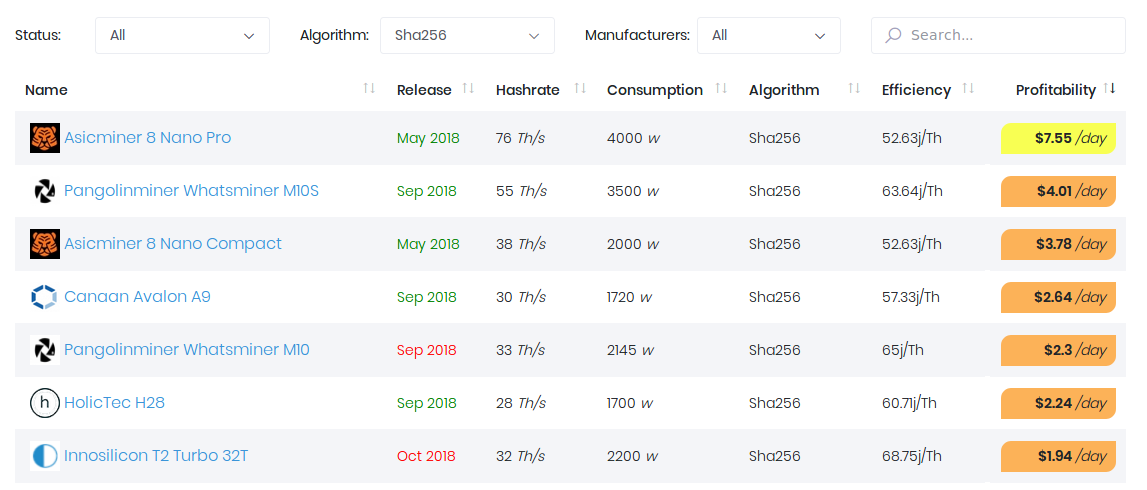Viewport: 1147px width, 490px height.
Task: Click the magnifier icon in the search box
Action: (x=893, y=35)
